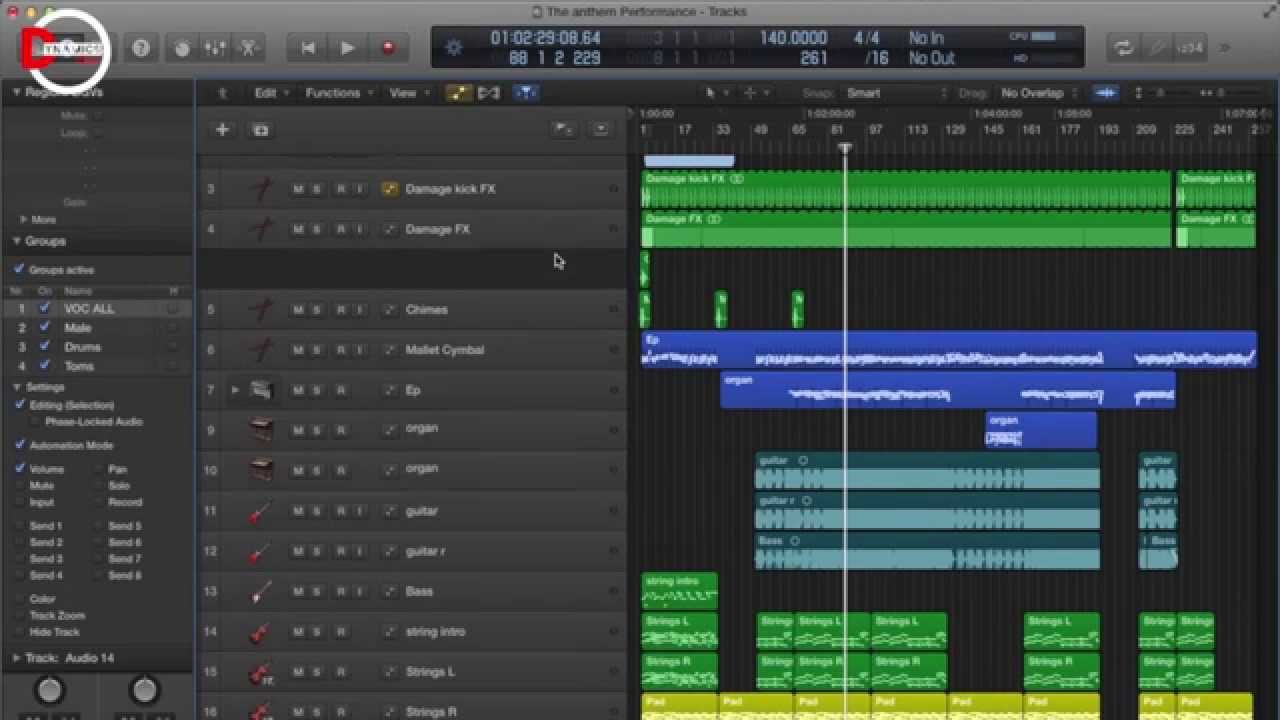Uncheck Automation Mode setting
Viewport: 1280px width, 720px height.
(19, 445)
